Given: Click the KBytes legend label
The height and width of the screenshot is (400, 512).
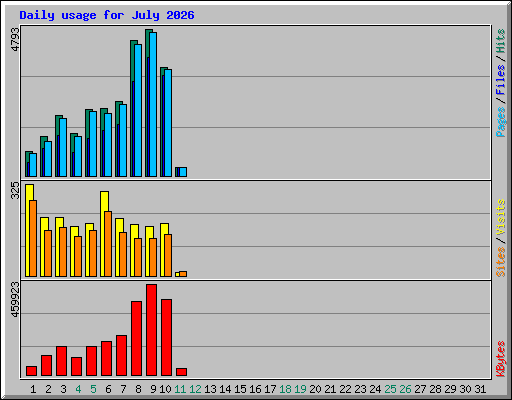Looking at the screenshot, I should [501, 359].
